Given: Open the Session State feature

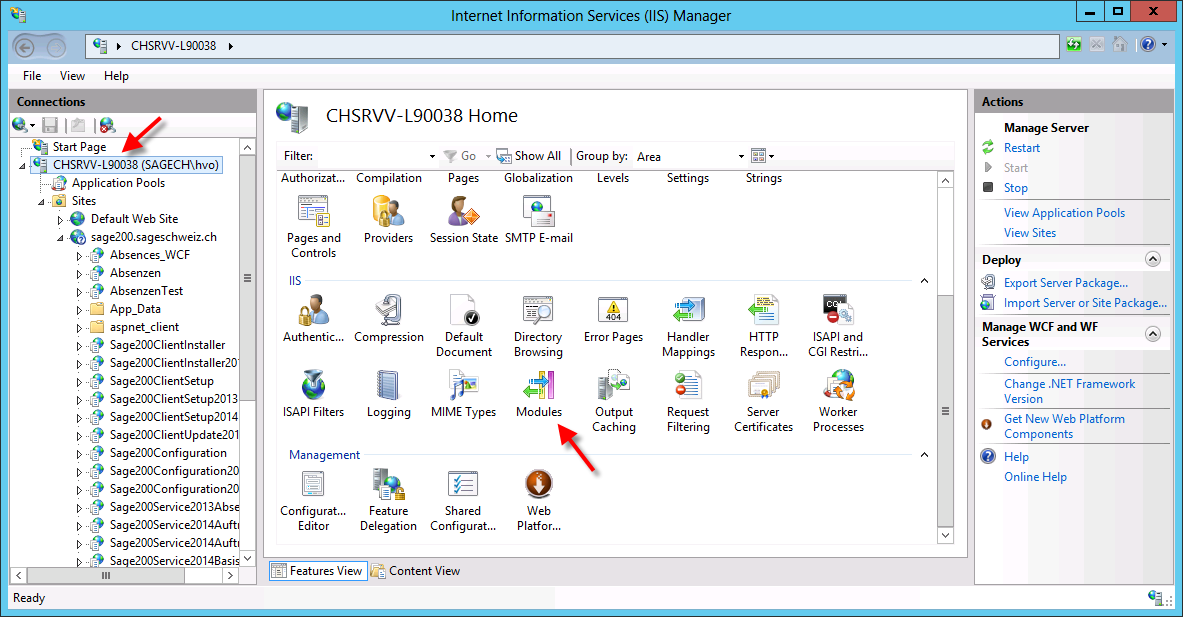Looking at the screenshot, I should [x=463, y=219].
